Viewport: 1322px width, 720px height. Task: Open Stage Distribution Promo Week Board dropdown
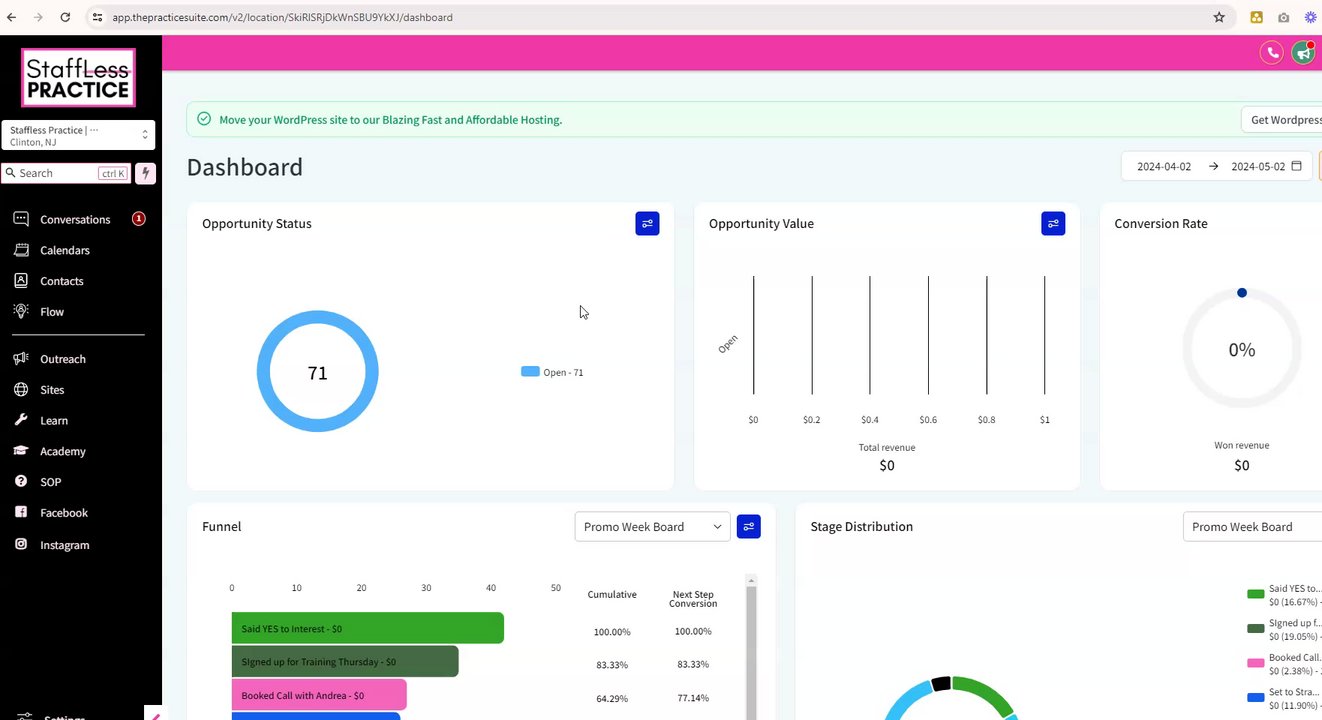pos(1253,527)
